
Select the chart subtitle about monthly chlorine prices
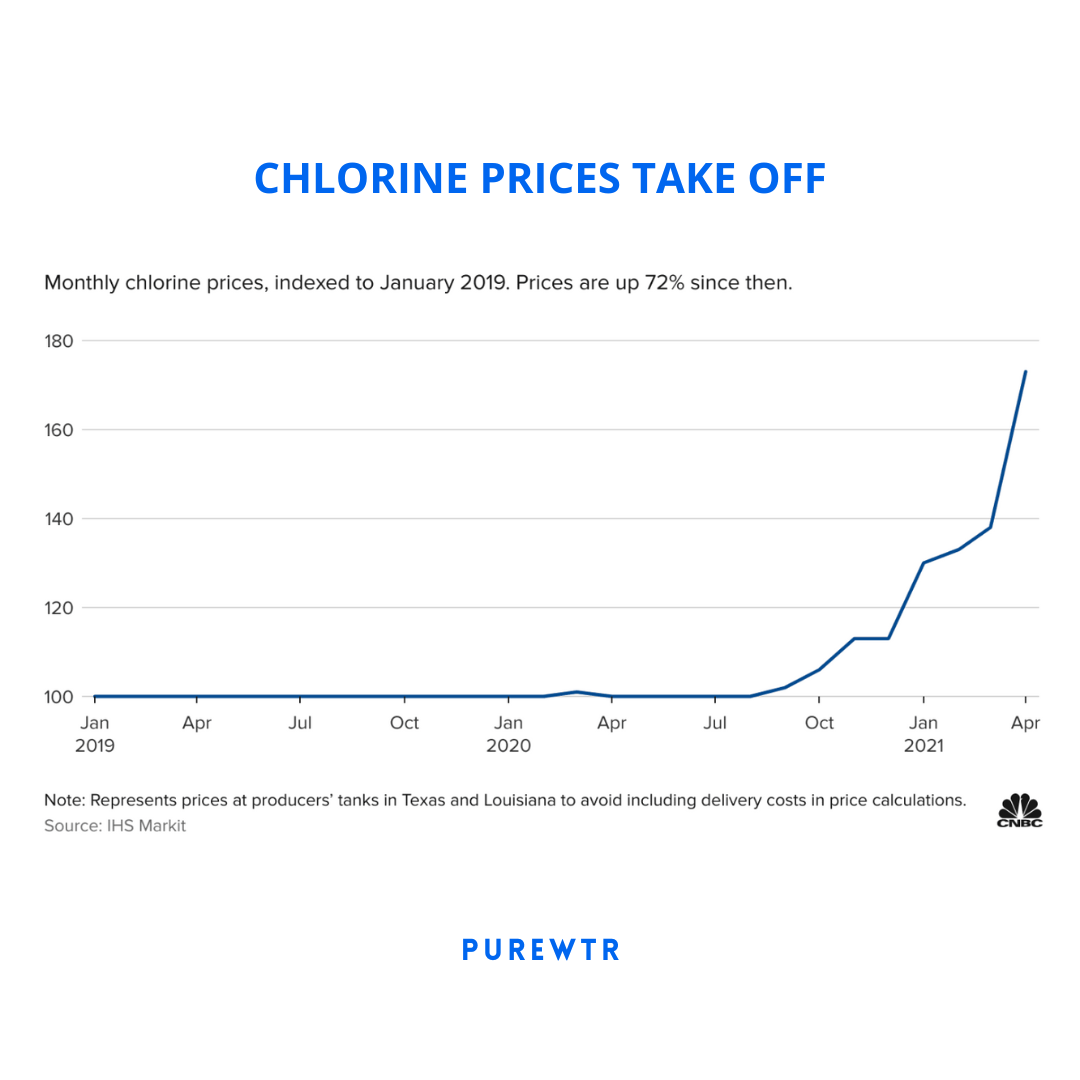[418, 283]
